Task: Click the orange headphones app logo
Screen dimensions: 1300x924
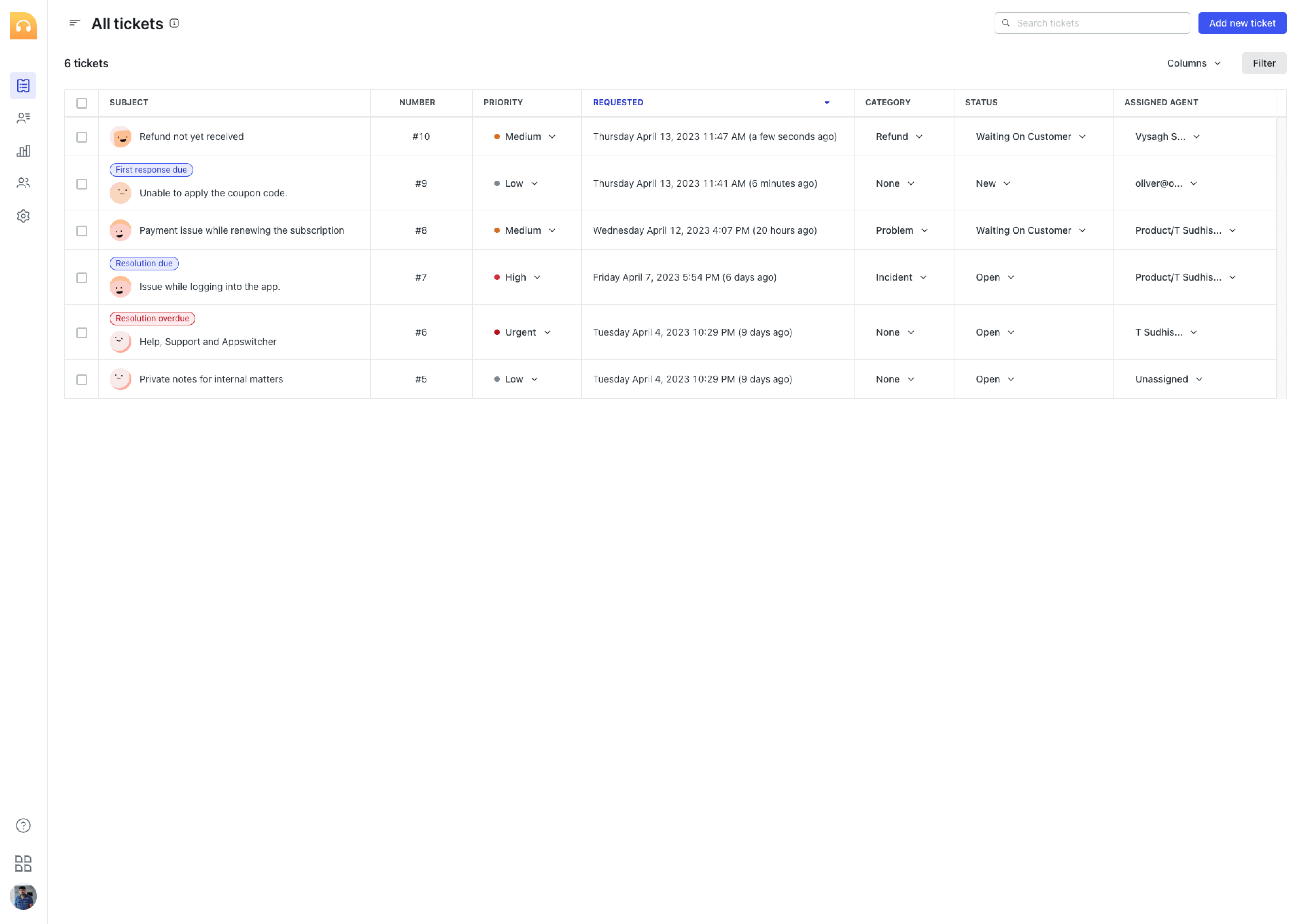Action: (x=23, y=25)
